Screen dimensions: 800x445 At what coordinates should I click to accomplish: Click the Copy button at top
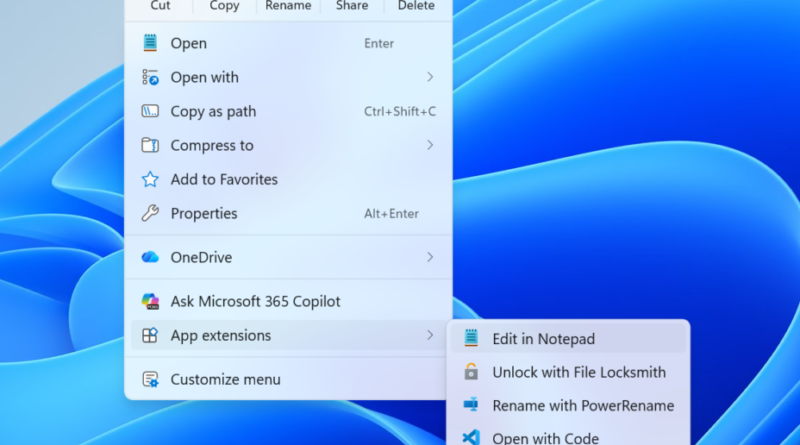click(224, 6)
